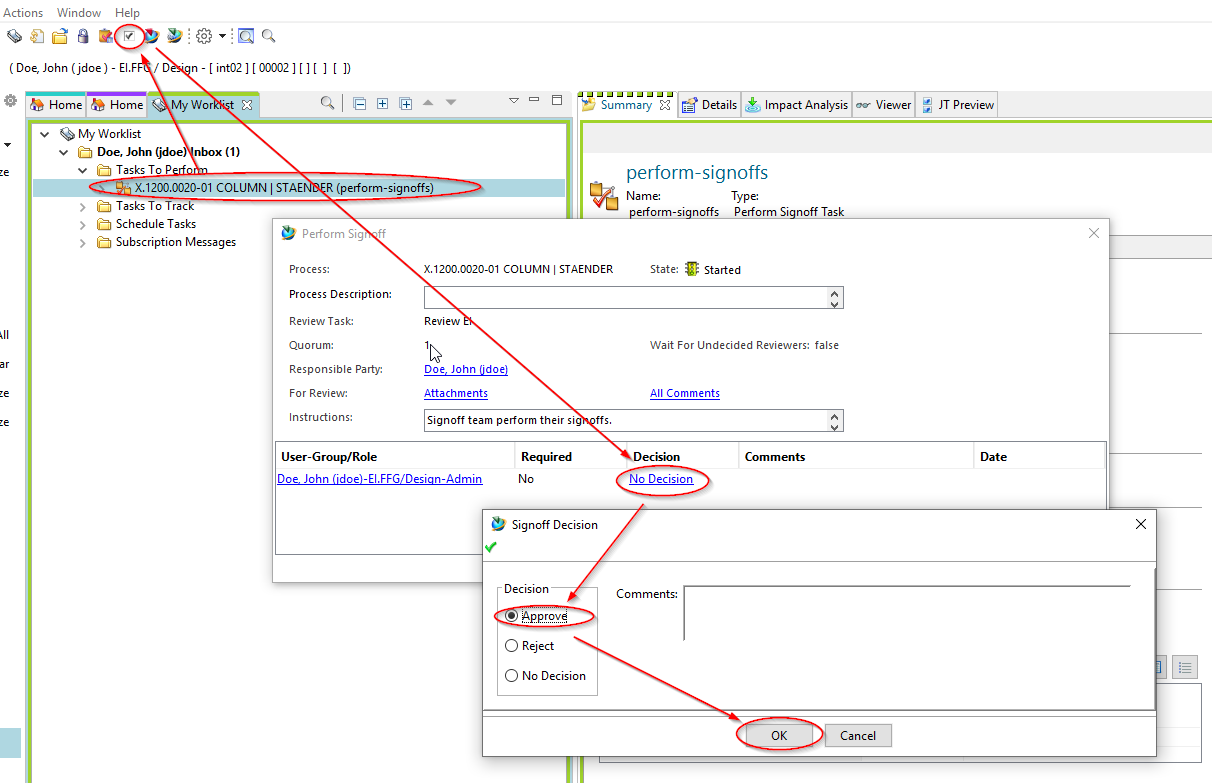The height and width of the screenshot is (783, 1212).
Task: Click the magnifier search icon in My Worklist
Action: pyautogui.click(x=327, y=103)
